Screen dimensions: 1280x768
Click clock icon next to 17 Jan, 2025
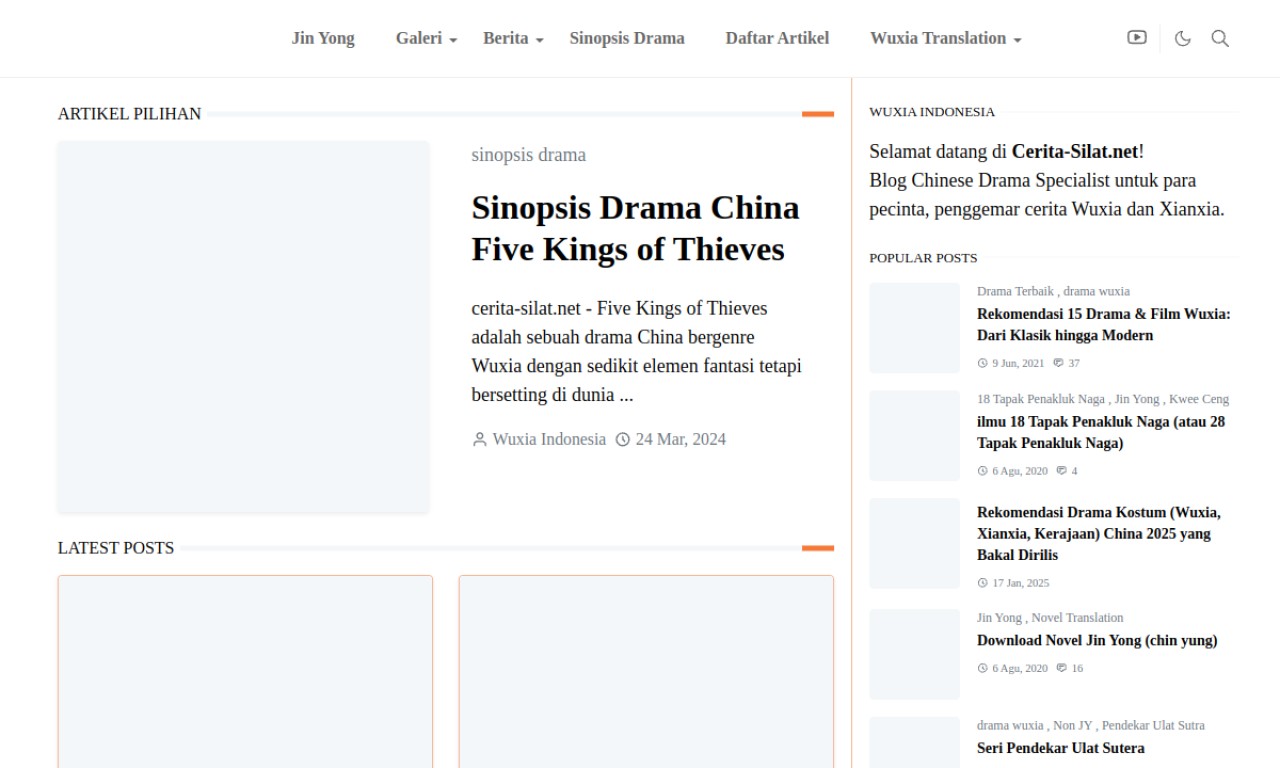pyautogui.click(x=982, y=583)
